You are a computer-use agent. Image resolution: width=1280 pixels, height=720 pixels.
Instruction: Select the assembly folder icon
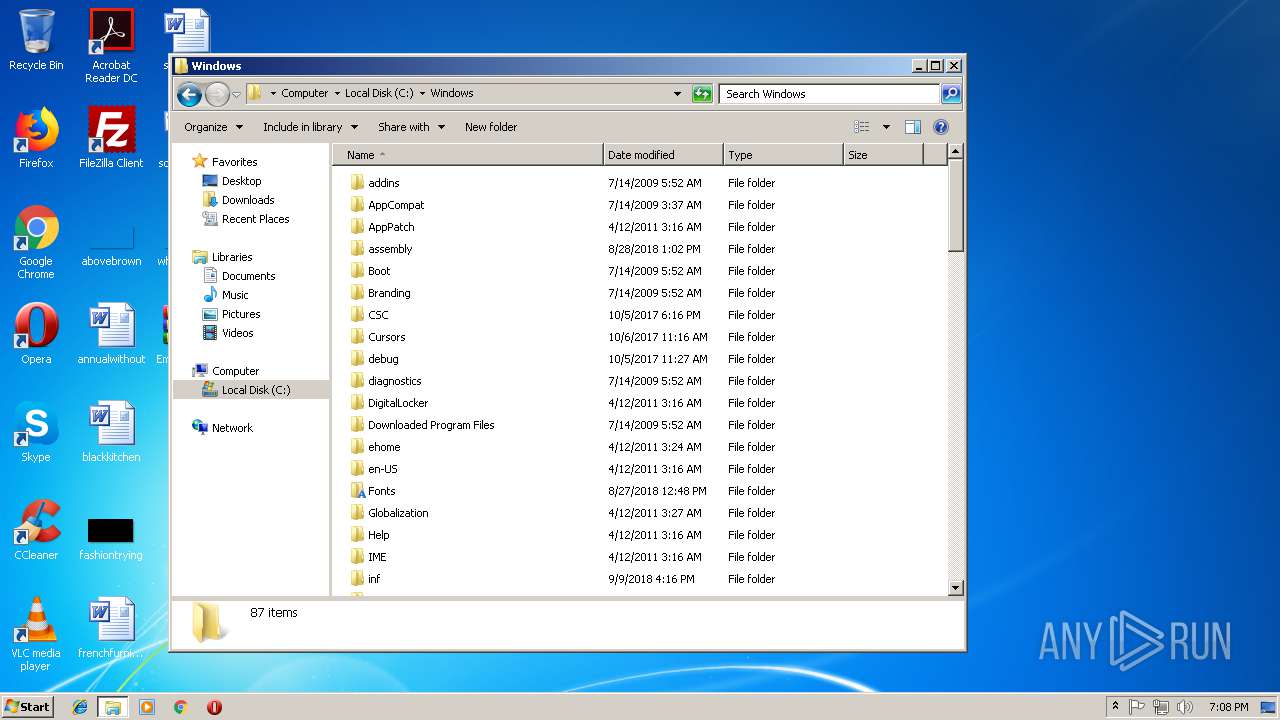click(x=358, y=249)
